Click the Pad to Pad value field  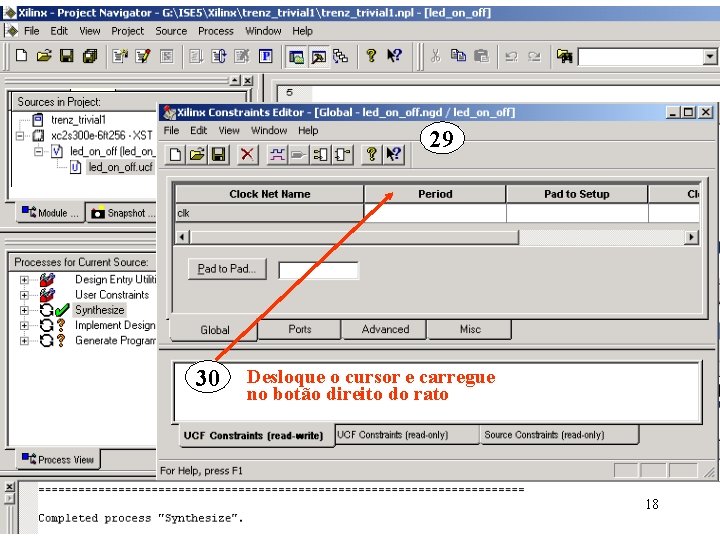(x=318, y=270)
